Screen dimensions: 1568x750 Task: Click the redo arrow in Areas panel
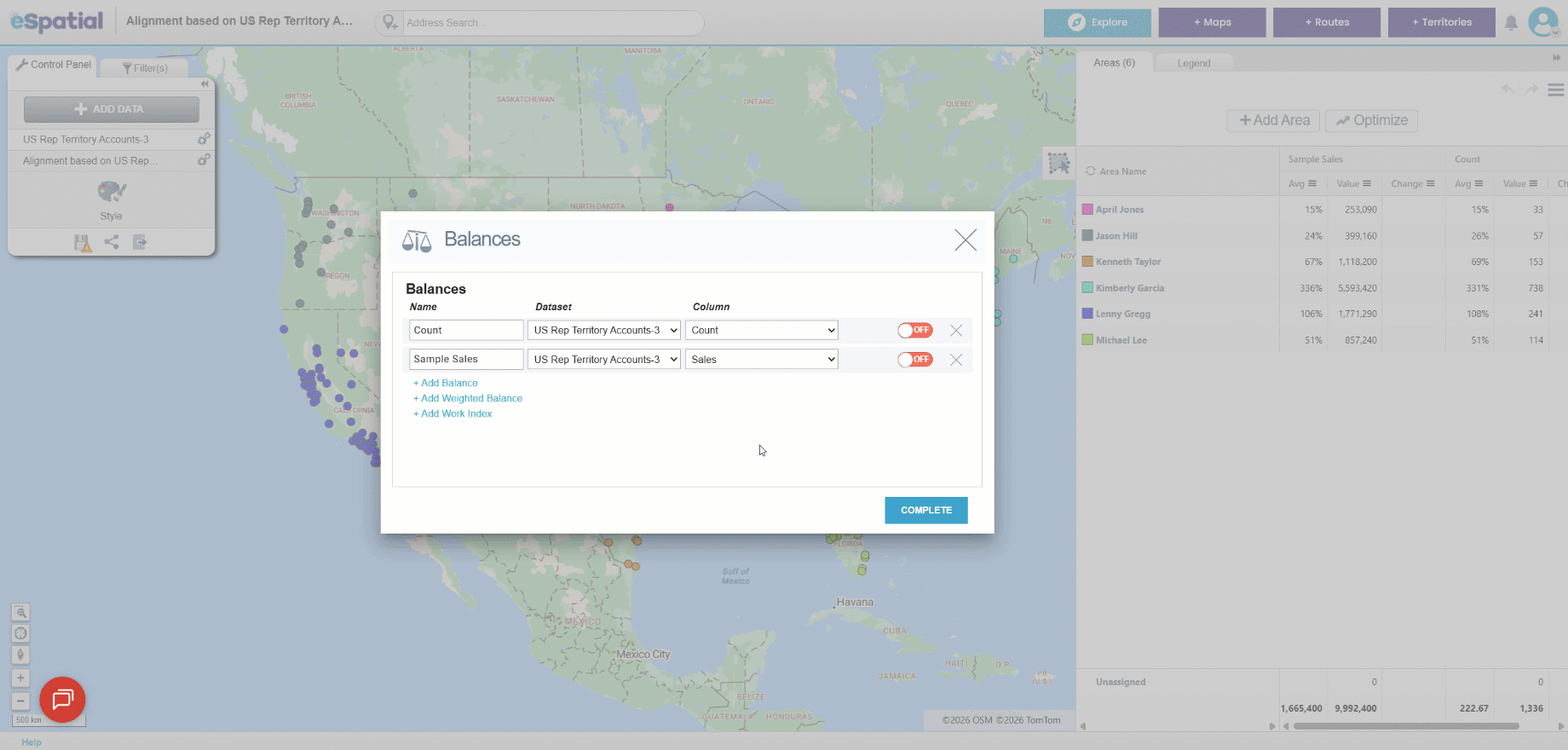1531,89
